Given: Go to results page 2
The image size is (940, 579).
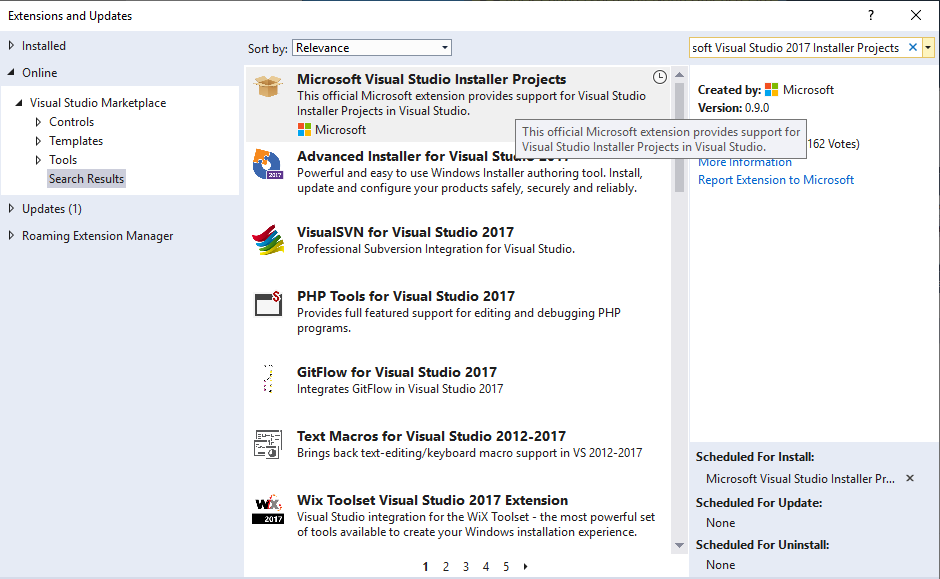Looking at the screenshot, I should 445,566.
